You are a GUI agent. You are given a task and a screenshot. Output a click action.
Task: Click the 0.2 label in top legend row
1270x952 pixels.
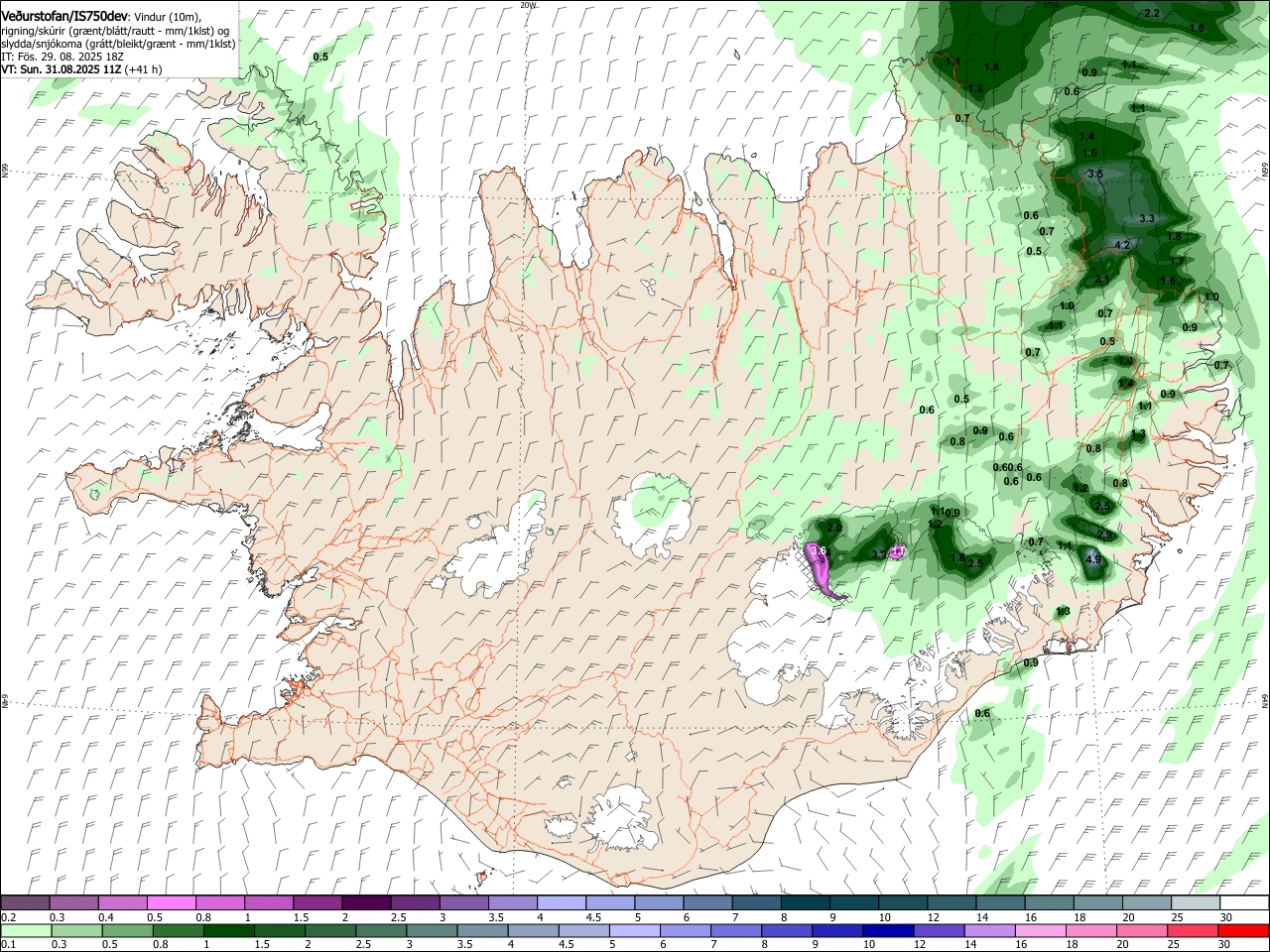coord(8,917)
